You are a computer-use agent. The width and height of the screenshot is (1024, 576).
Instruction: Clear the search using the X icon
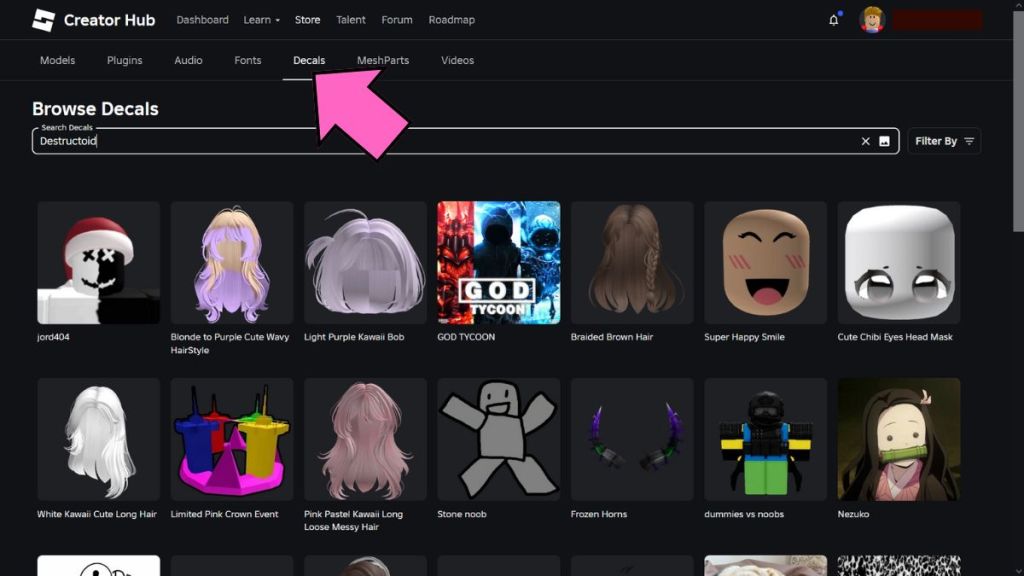coord(865,141)
